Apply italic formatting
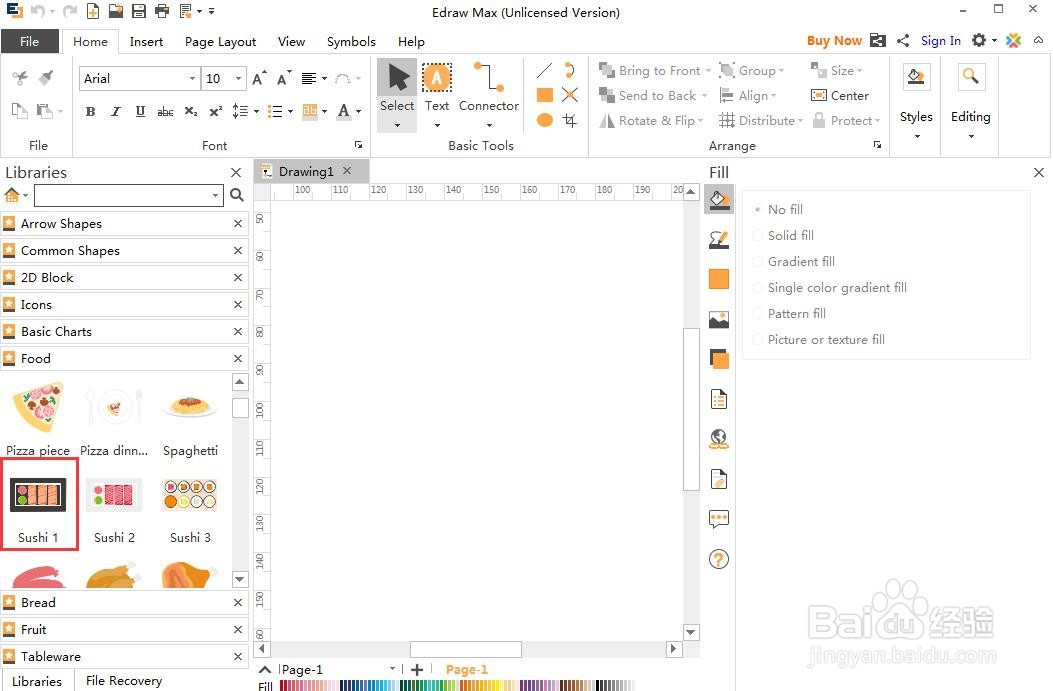Screen dimensions: 1053x691 116,111
